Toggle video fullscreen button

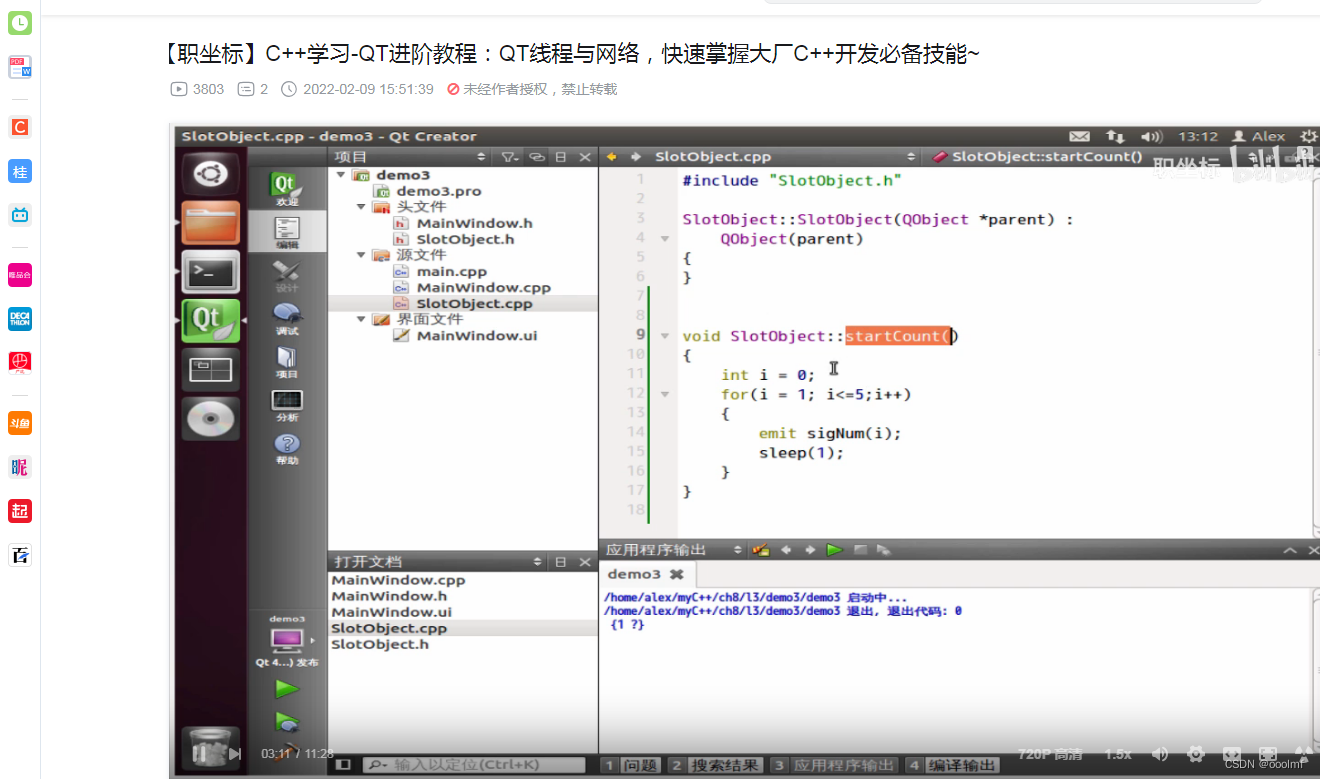coord(1268,754)
